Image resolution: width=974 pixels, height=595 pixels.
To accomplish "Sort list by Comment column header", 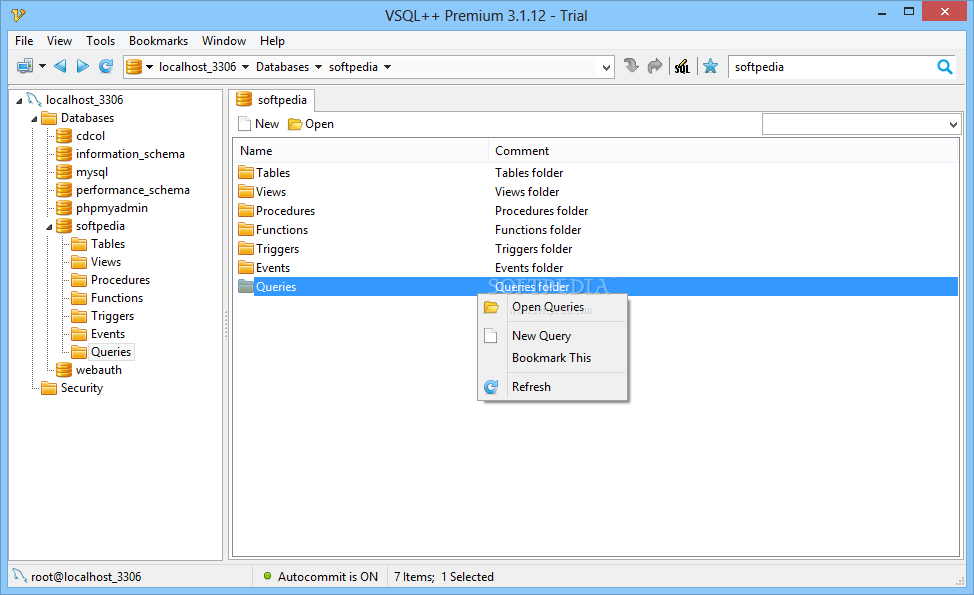I will coord(723,151).
